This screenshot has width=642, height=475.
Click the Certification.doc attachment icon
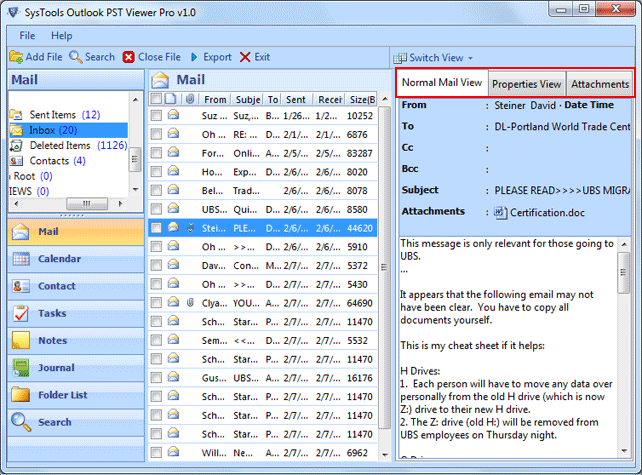pos(500,213)
